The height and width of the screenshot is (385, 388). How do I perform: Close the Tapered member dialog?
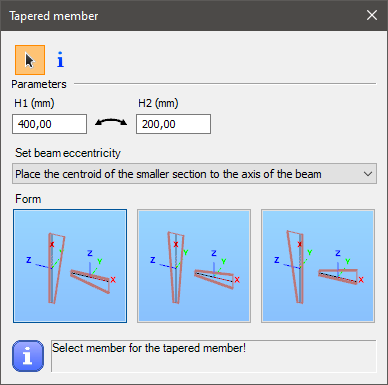click(x=372, y=15)
